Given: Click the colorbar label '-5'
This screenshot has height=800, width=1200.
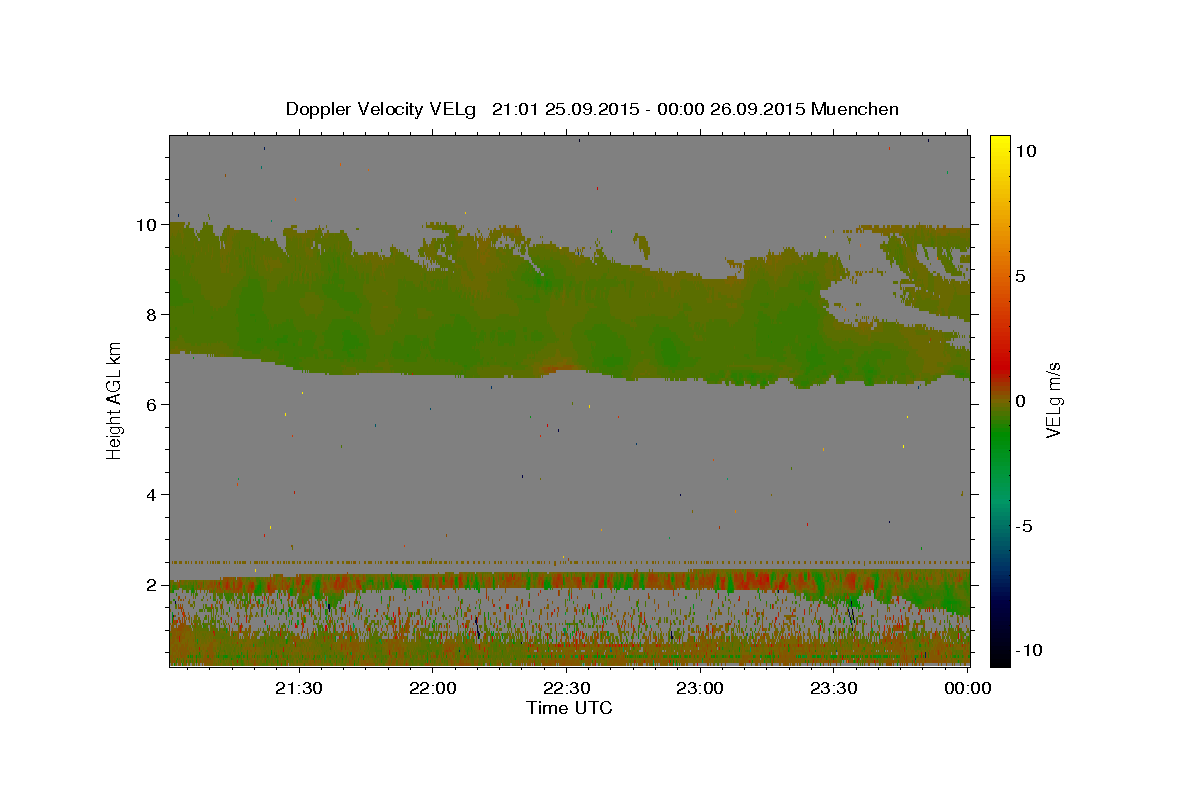Looking at the screenshot, I should [1023, 526].
